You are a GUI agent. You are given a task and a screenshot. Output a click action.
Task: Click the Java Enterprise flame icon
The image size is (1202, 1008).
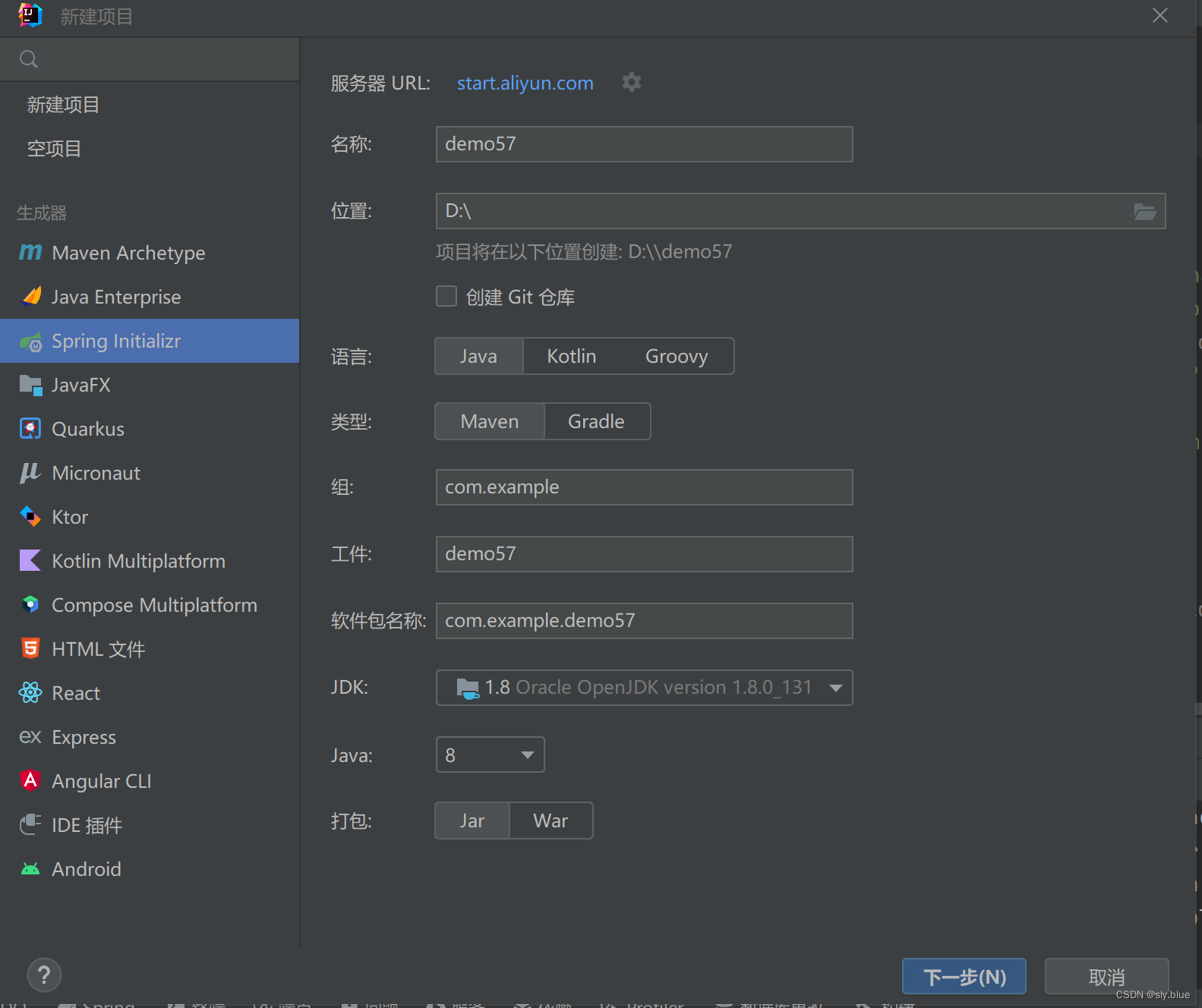31,296
